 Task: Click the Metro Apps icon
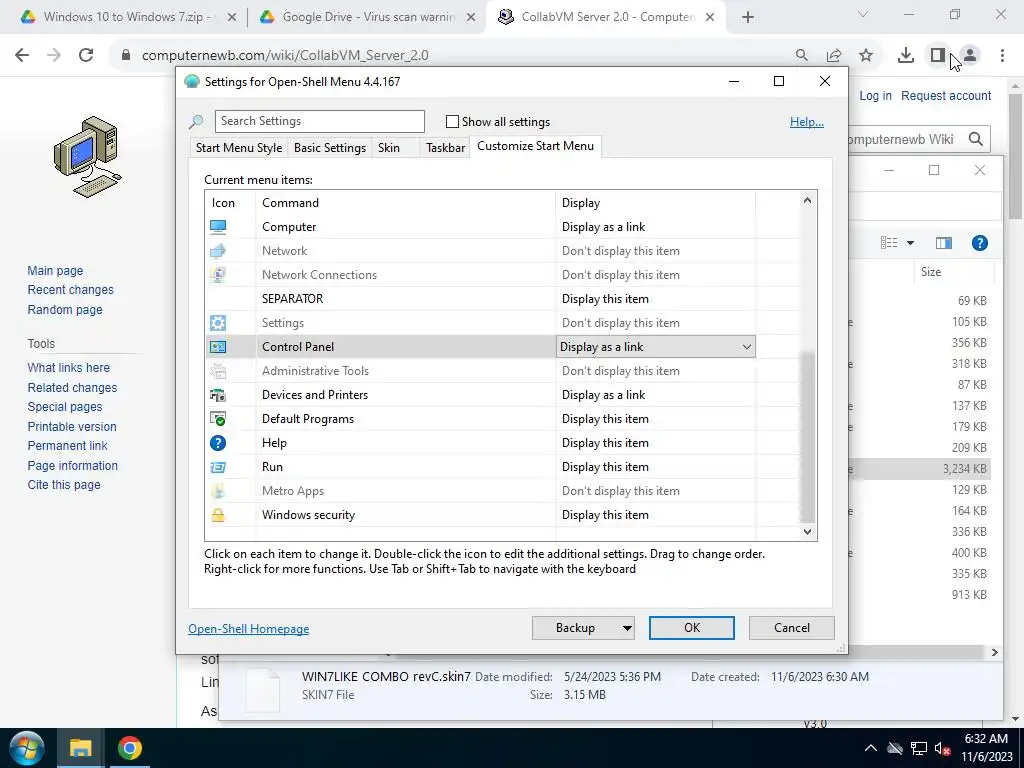click(217, 491)
